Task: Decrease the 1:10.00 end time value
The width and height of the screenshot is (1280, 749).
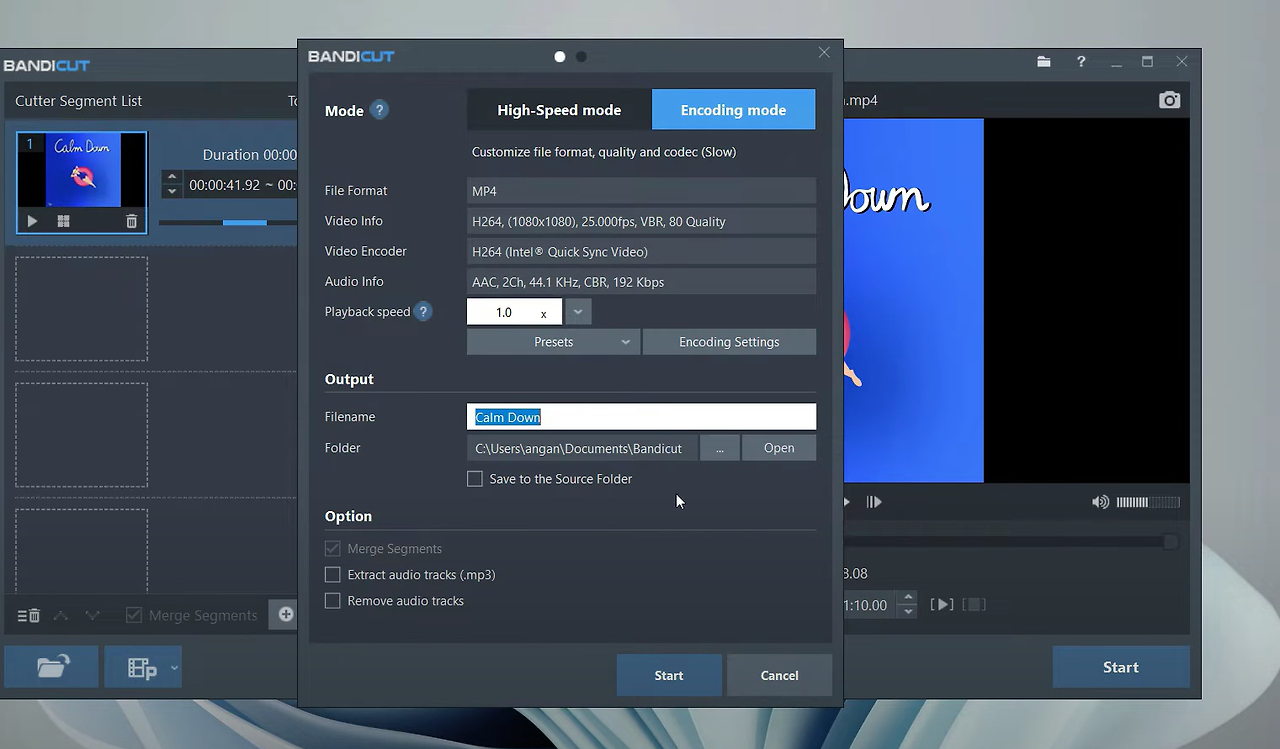Action: [908, 611]
